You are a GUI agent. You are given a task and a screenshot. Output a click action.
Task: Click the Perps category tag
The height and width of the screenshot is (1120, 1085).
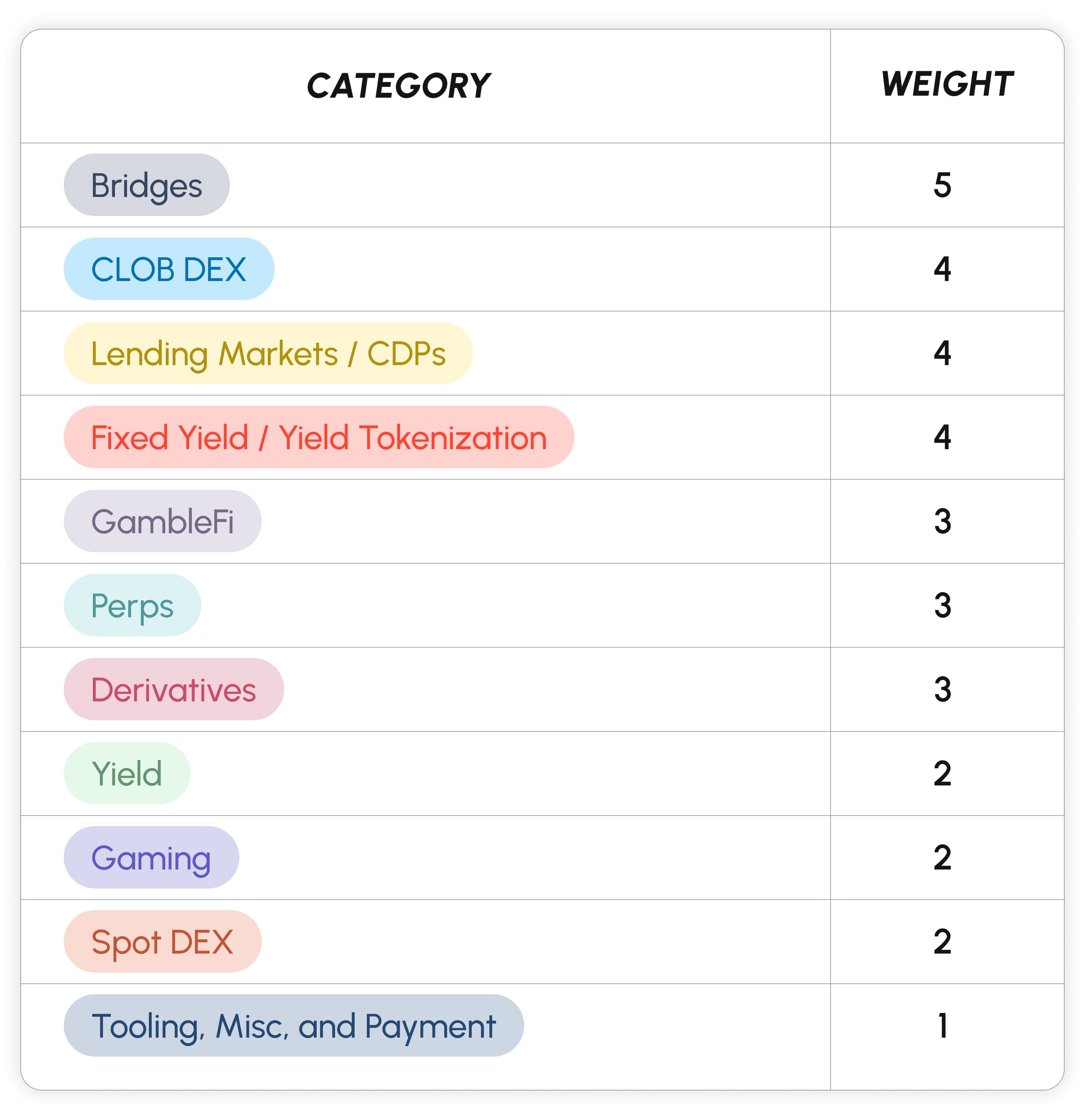click(132, 605)
